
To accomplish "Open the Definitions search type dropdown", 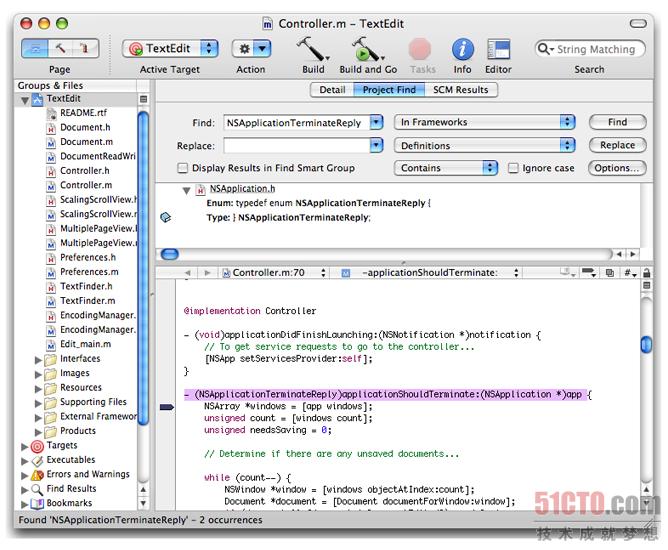I will click(484, 145).
